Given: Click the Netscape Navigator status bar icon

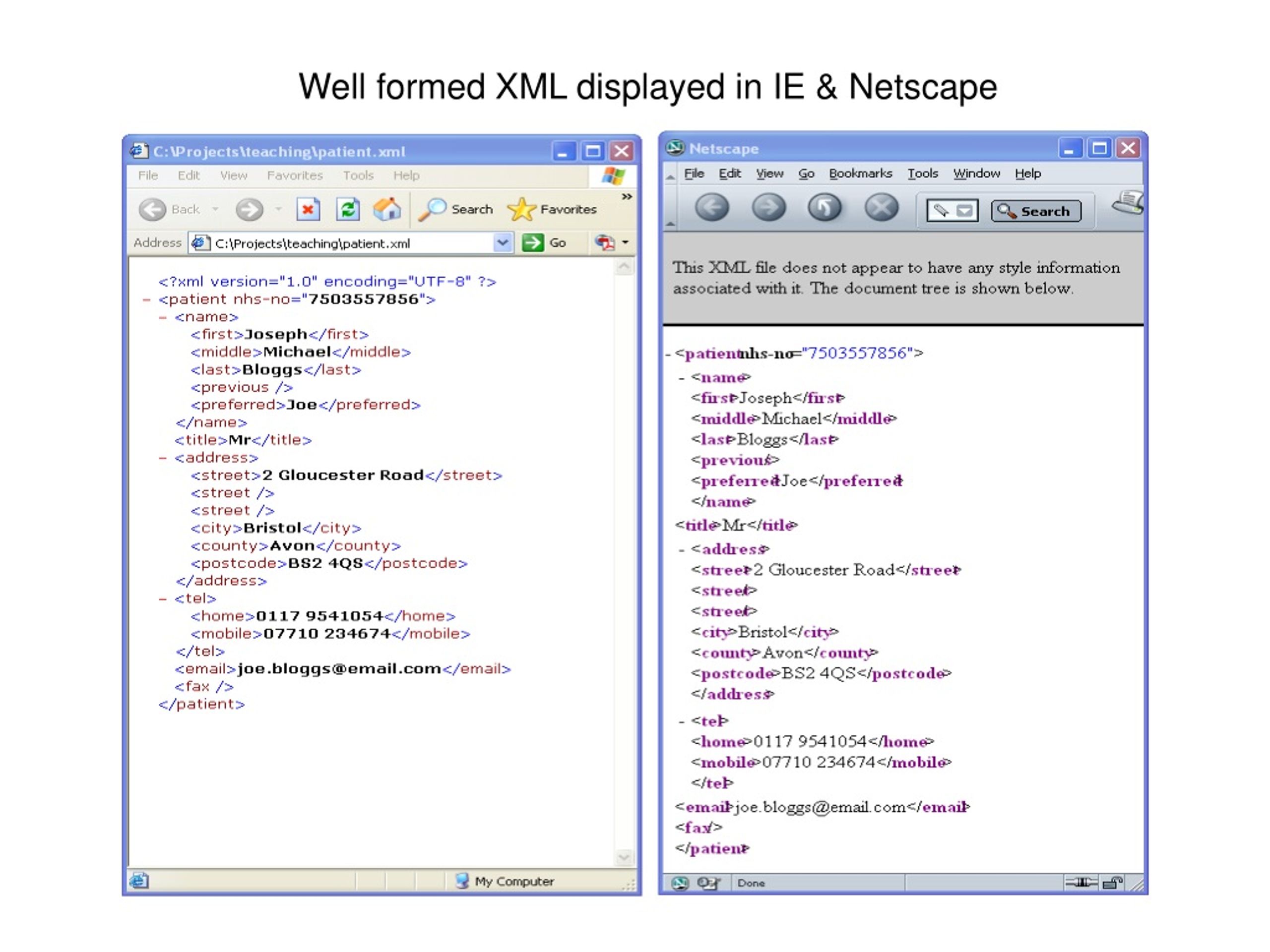Looking at the screenshot, I should click(x=680, y=883).
